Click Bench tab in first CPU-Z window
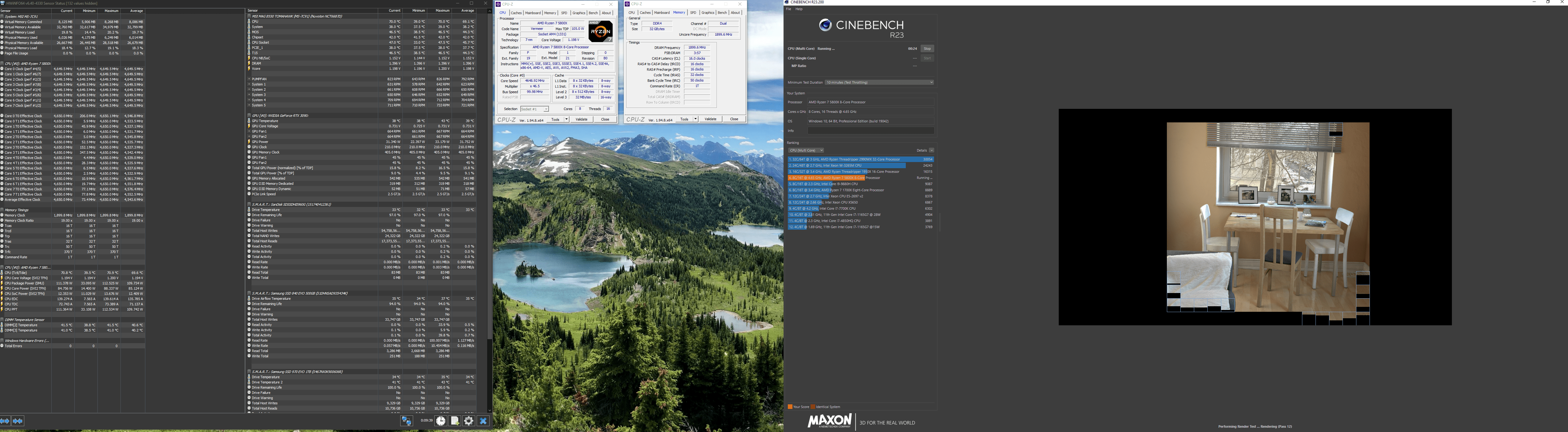The width and height of the screenshot is (1568, 432). pos(593,13)
